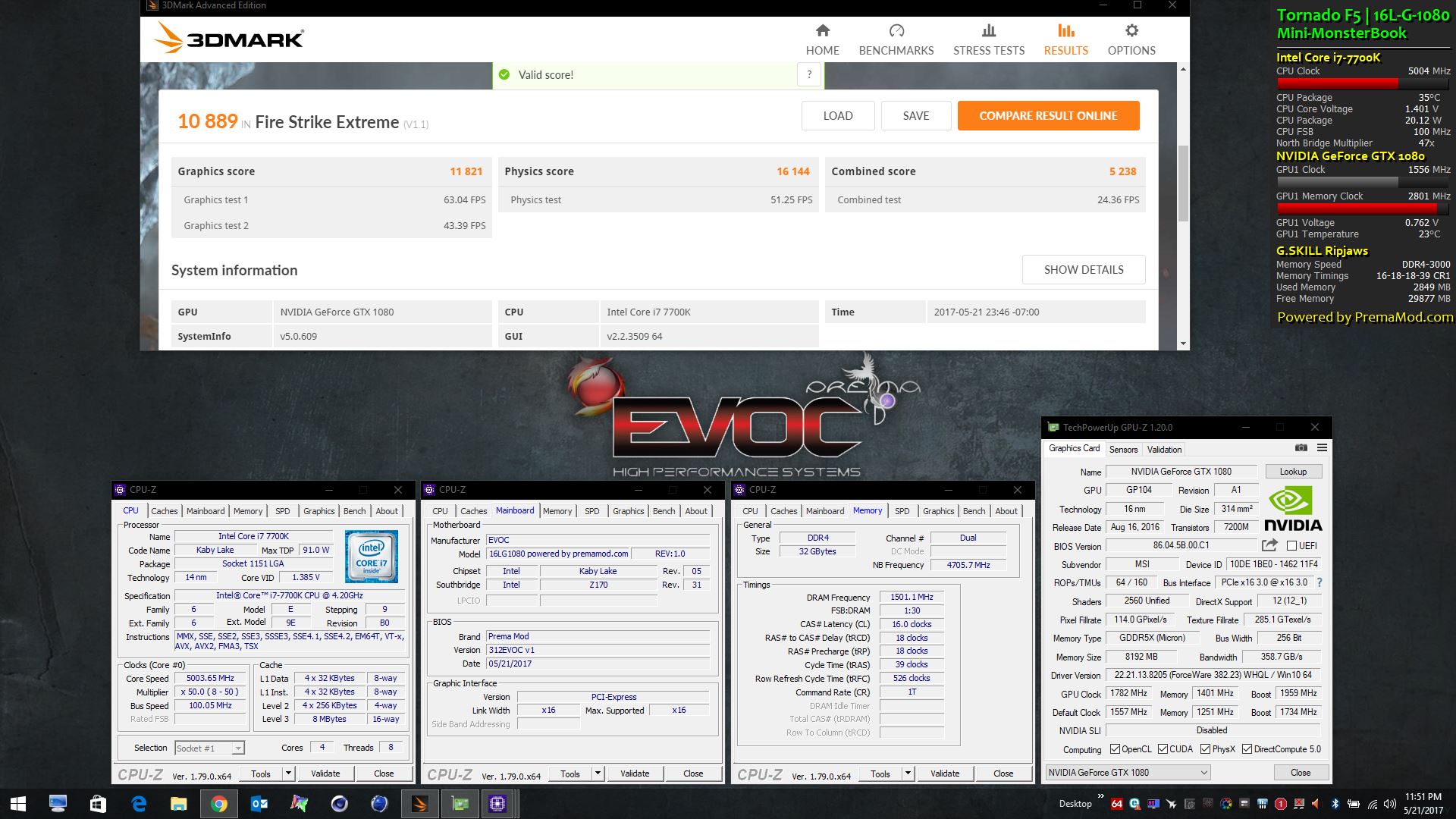Expand the NVIDIA GeForce GTX 1080 dropdown

tap(1203, 773)
